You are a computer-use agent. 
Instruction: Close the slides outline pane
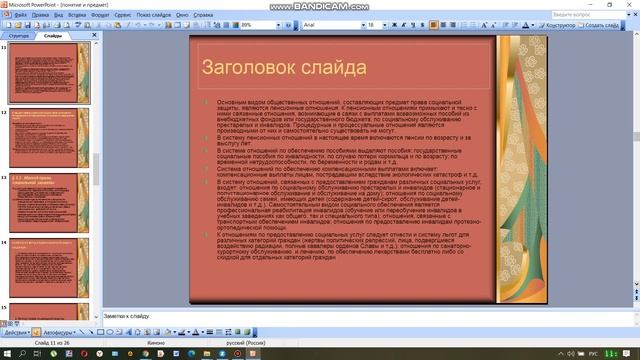(x=94, y=36)
